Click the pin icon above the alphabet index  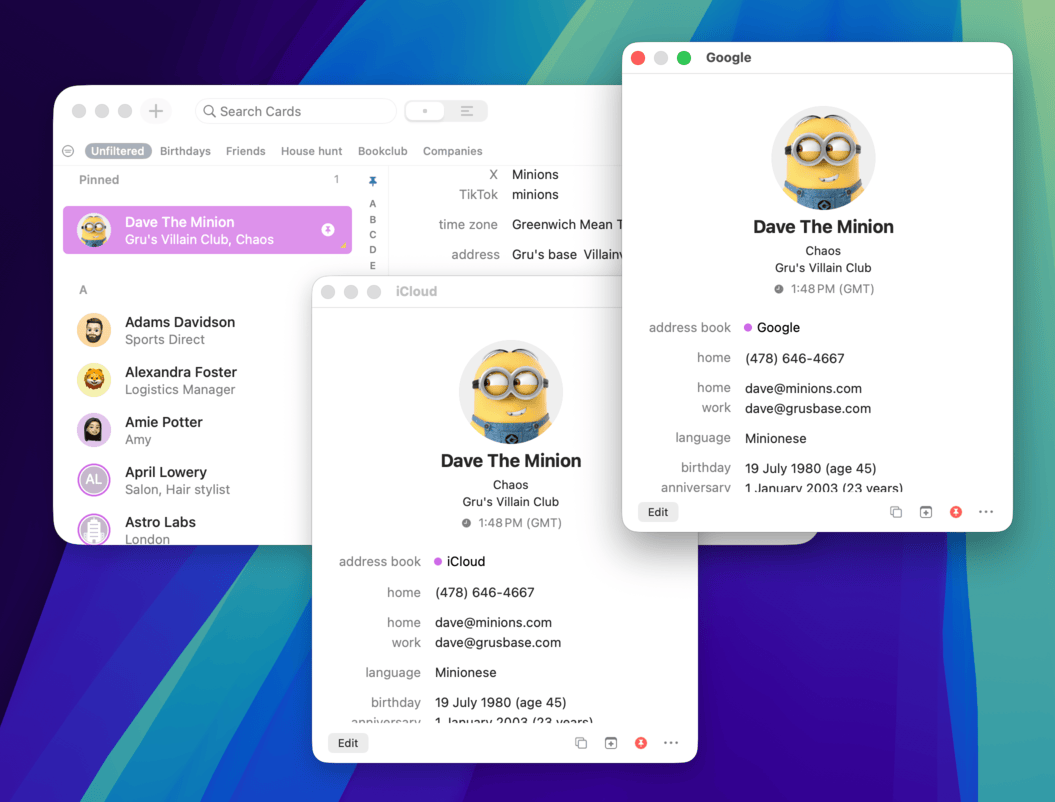(372, 180)
